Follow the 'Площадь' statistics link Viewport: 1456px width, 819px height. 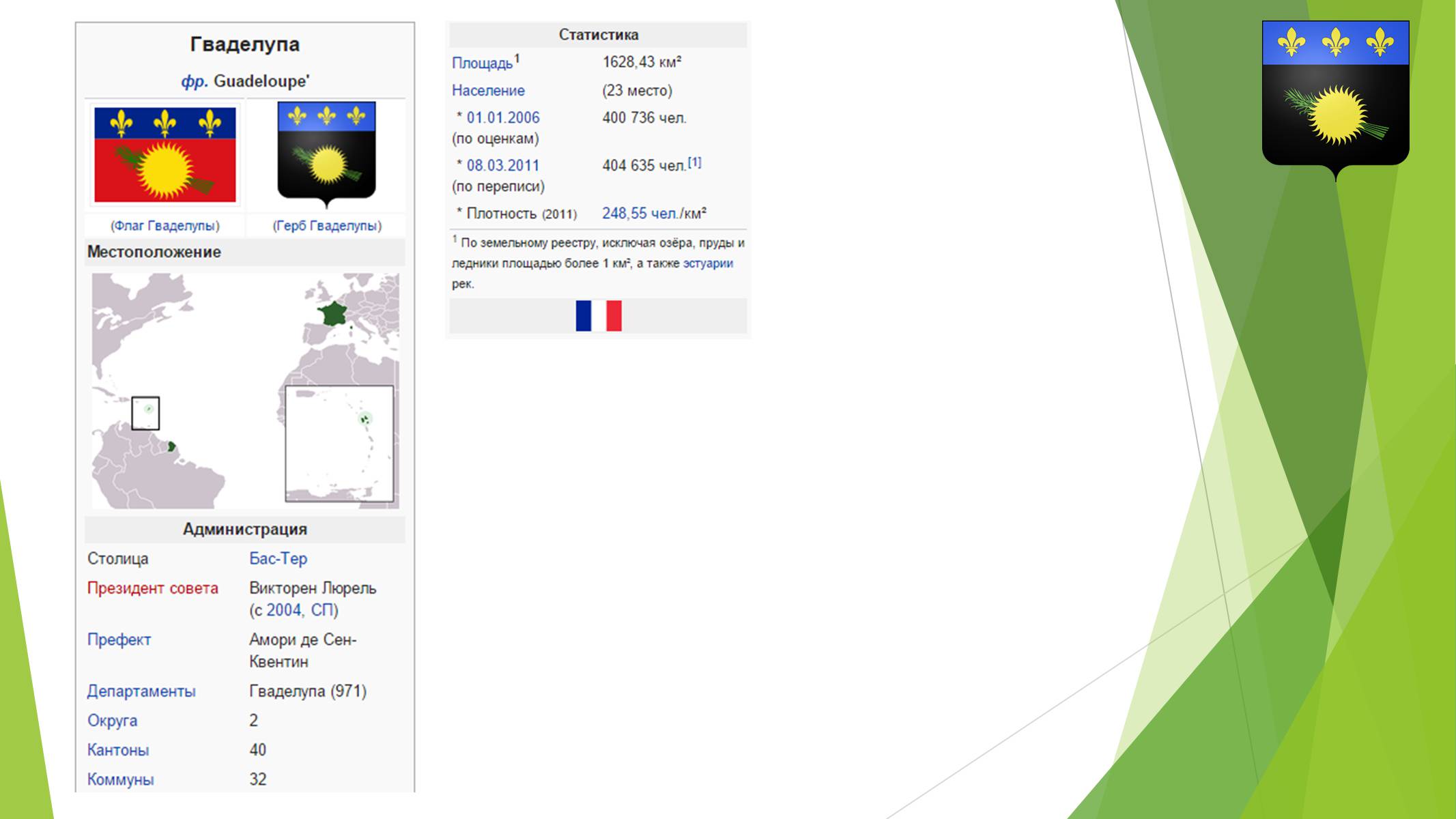[x=482, y=63]
